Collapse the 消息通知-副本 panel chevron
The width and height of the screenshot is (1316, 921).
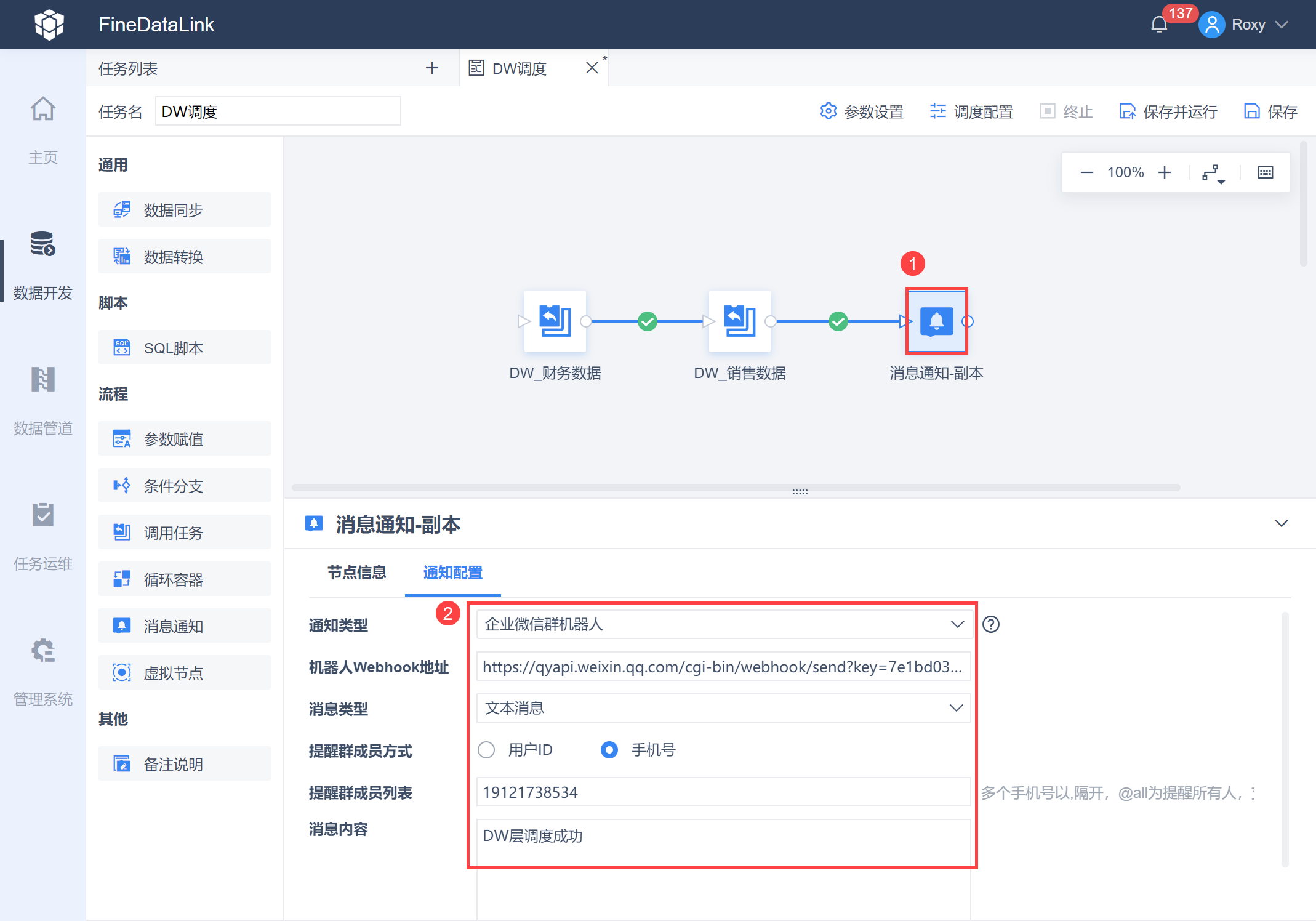1282,523
